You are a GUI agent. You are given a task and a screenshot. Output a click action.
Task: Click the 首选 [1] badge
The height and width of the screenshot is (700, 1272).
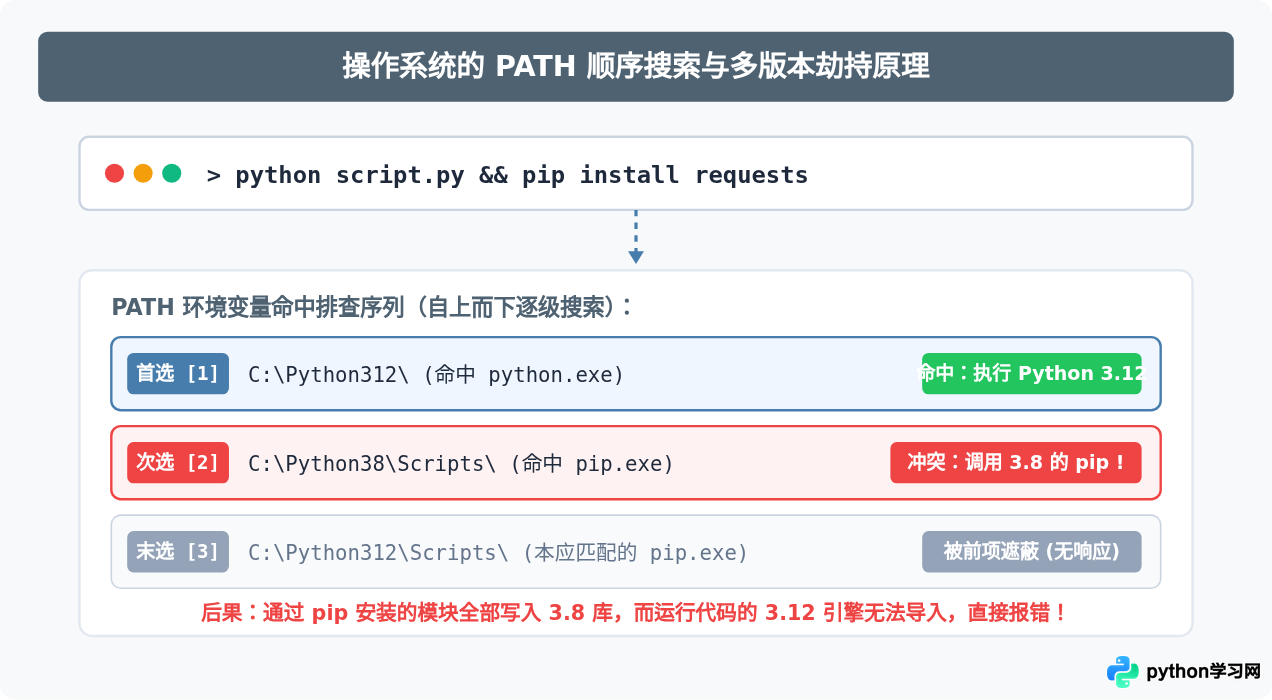[178, 374]
